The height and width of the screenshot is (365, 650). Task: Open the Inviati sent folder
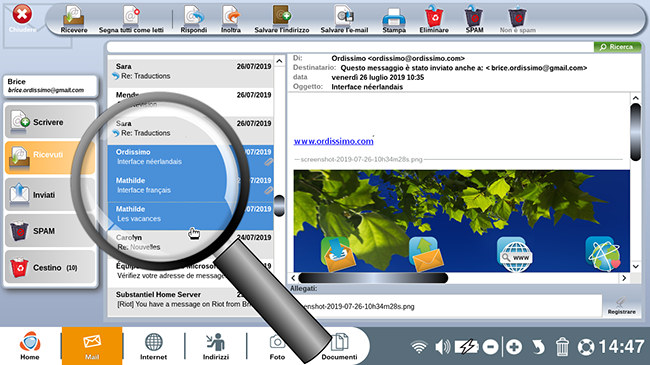pyautogui.click(x=50, y=194)
